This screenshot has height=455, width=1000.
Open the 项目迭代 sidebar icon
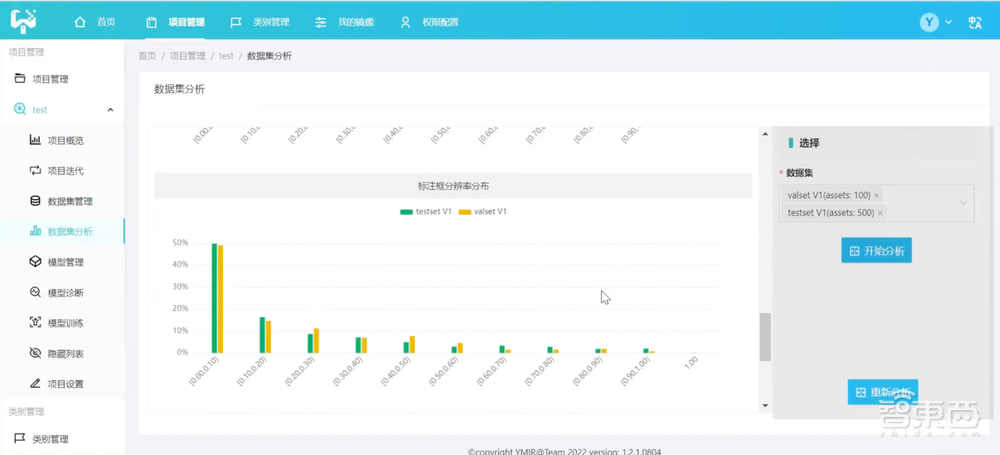click(36, 171)
